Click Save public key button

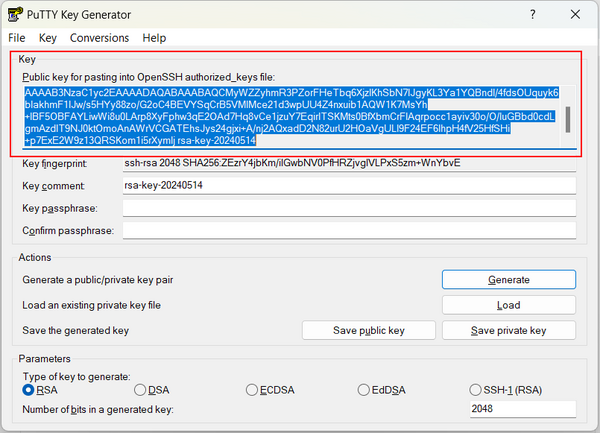pos(368,330)
